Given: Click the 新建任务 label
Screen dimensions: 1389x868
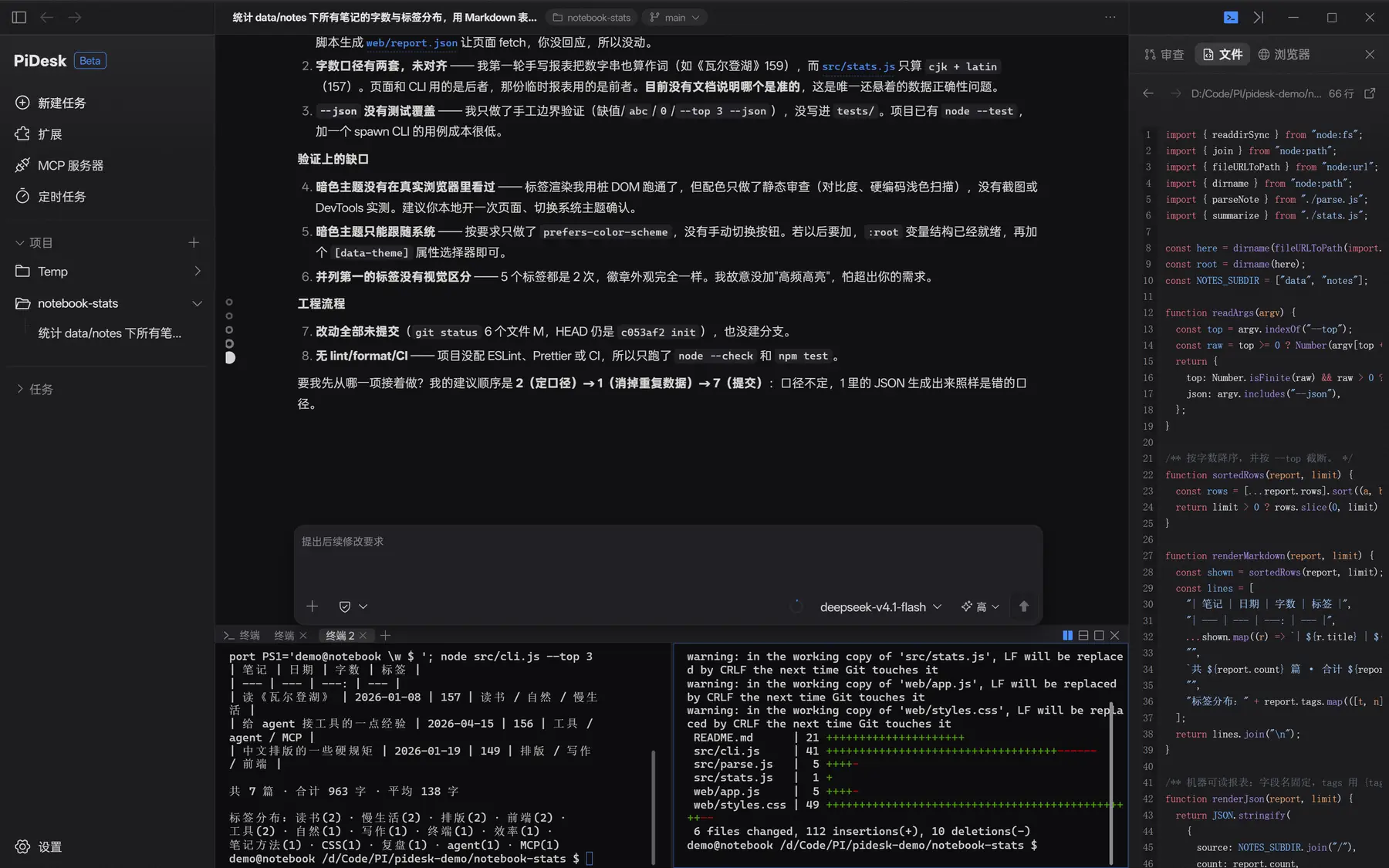Looking at the screenshot, I should tap(62, 103).
